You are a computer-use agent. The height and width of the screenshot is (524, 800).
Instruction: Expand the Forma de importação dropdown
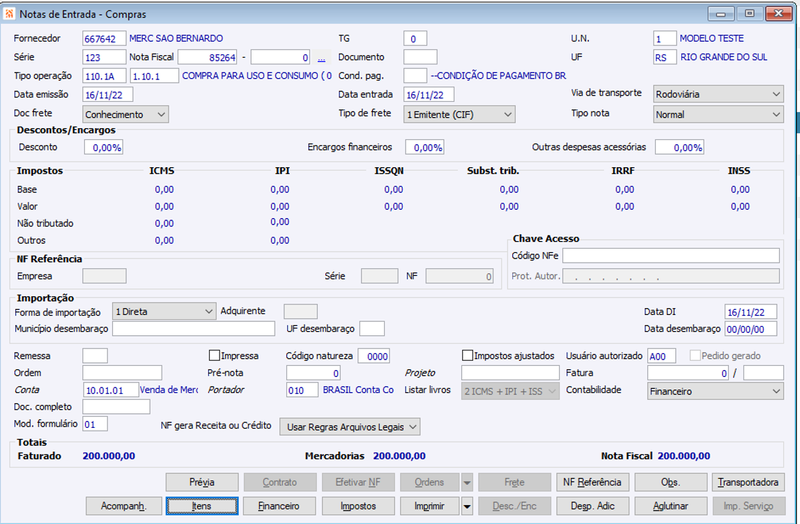(164, 311)
